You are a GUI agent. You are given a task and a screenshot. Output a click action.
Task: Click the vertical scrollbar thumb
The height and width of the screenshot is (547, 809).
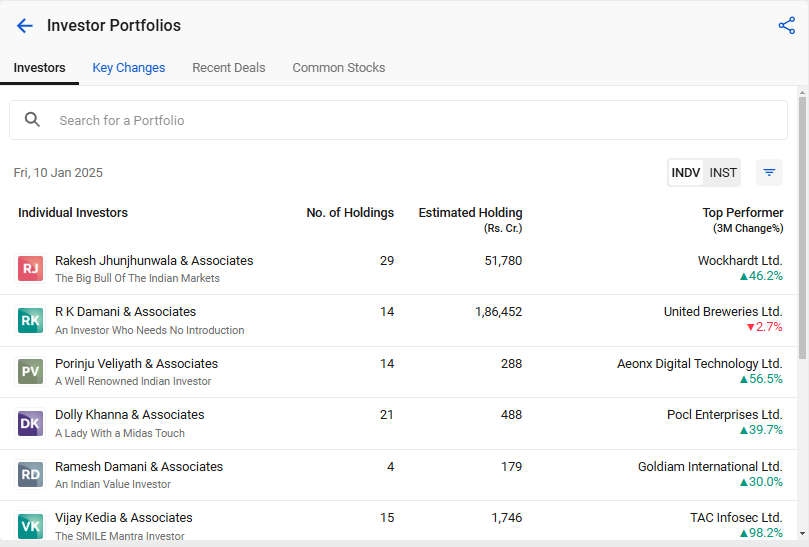802,227
